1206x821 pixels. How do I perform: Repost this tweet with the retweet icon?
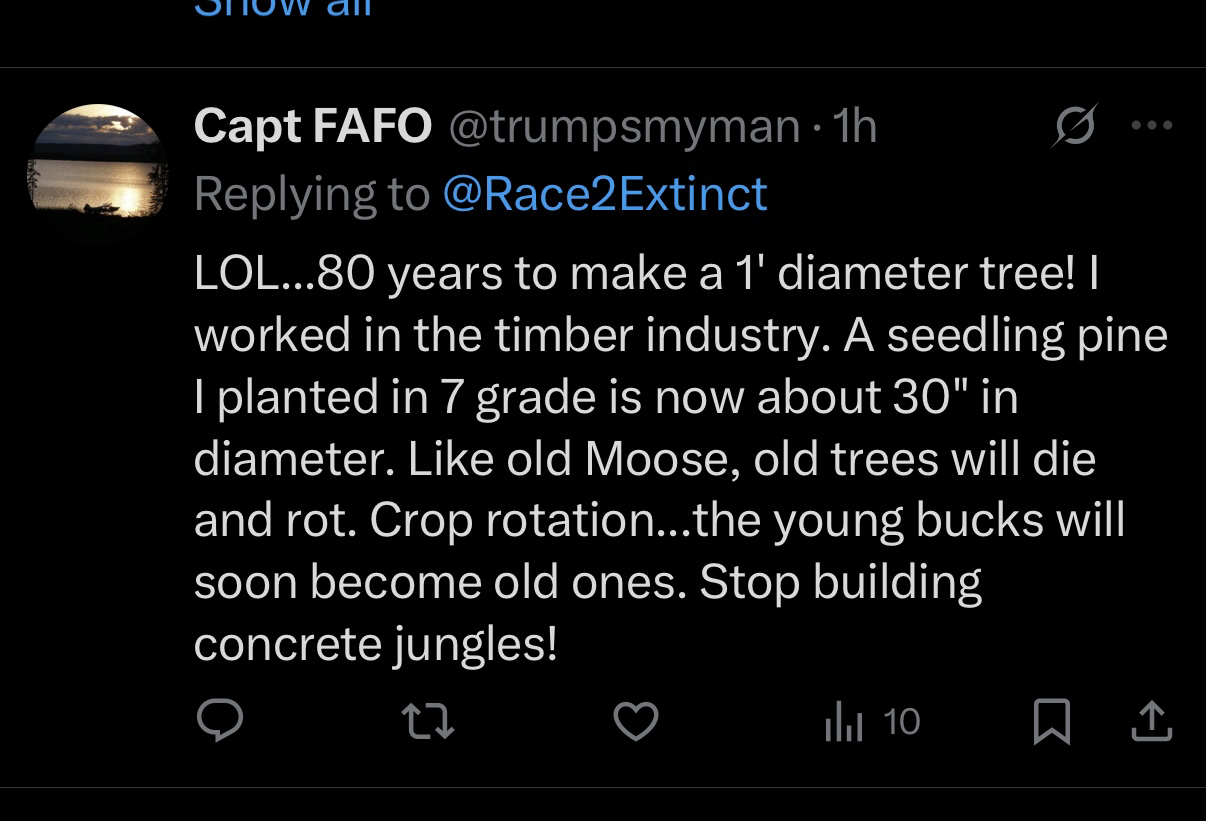point(428,721)
